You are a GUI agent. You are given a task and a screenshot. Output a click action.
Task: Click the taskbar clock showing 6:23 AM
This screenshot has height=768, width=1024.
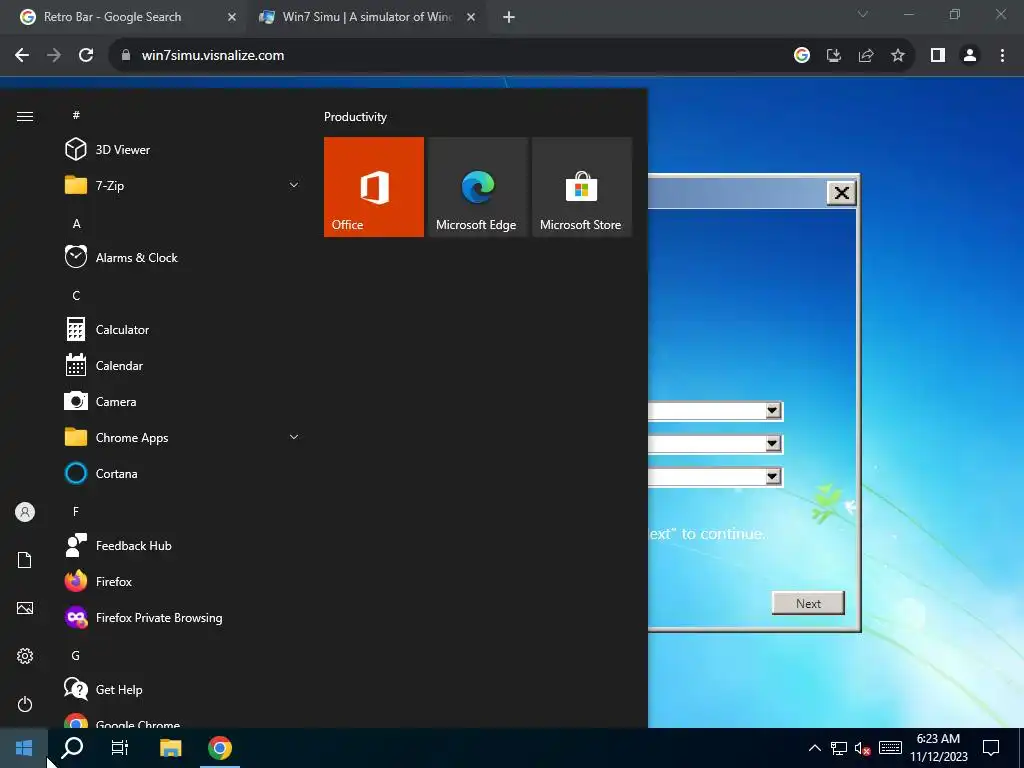(x=938, y=748)
